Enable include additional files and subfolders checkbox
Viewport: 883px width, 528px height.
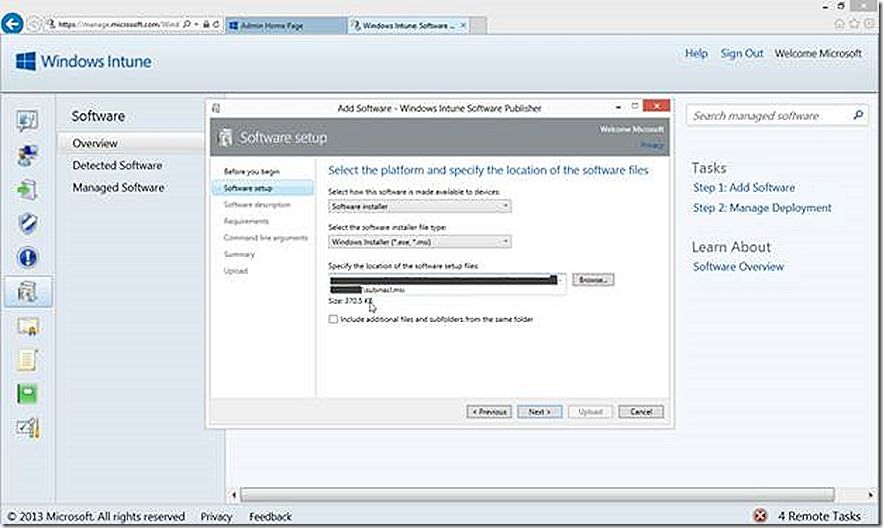point(333,319)
